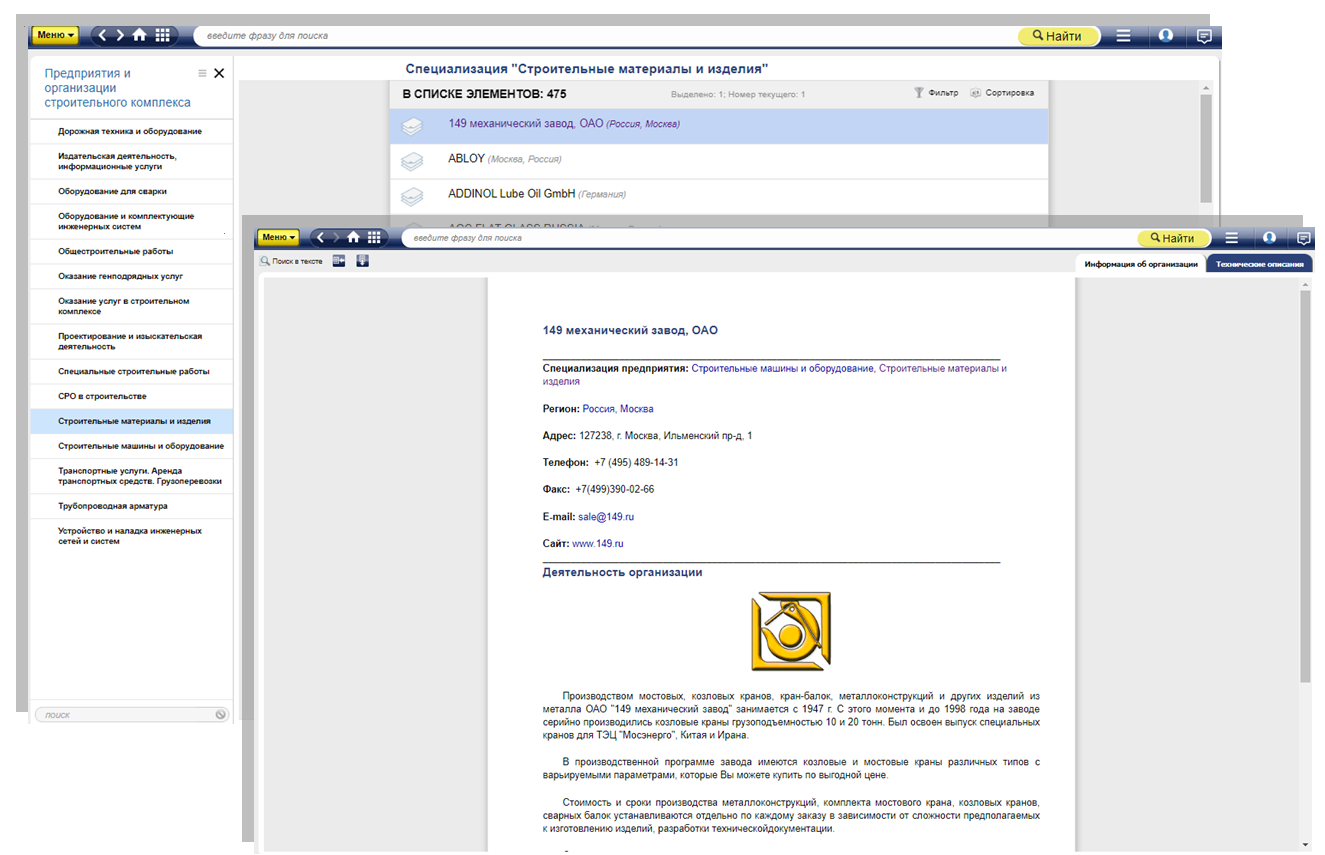Open the Фильтр funnel control

pyautogui.click(x=936, y=93)
